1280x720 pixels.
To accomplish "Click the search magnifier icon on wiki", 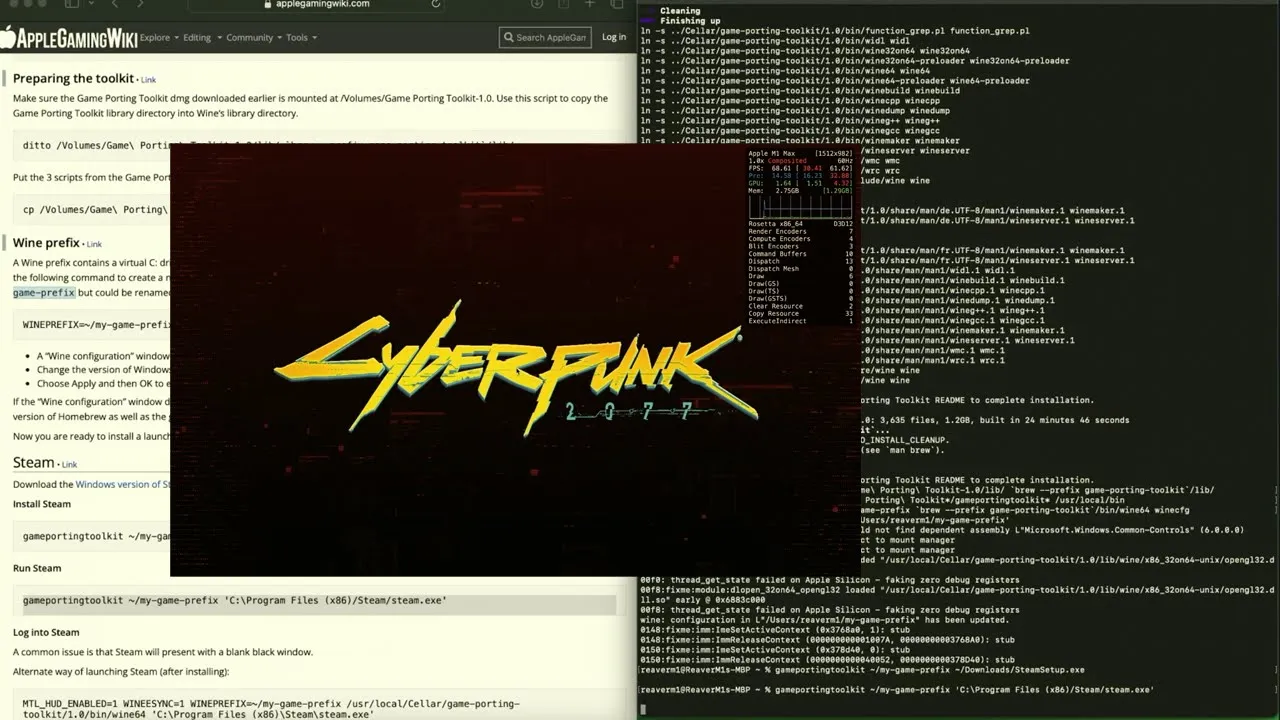I will 508,38.
